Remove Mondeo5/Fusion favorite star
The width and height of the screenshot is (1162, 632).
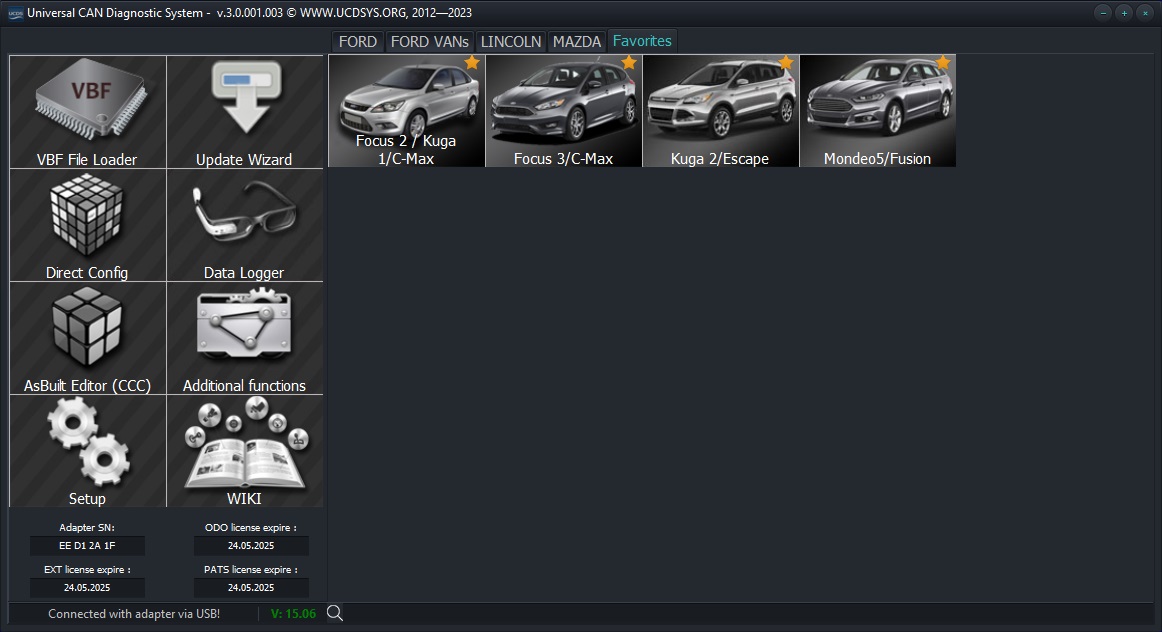(943, 63)
